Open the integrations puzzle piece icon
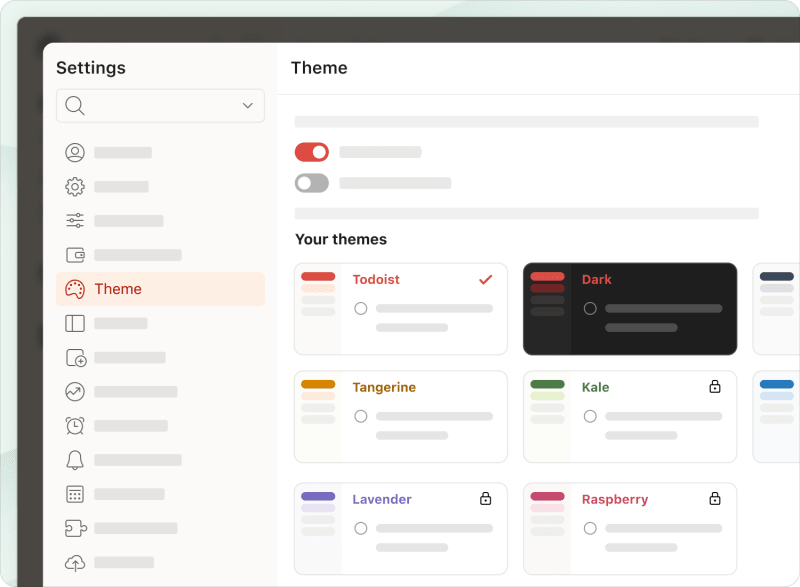The height and width of the screenshot is (587, 800). [74, 528]
